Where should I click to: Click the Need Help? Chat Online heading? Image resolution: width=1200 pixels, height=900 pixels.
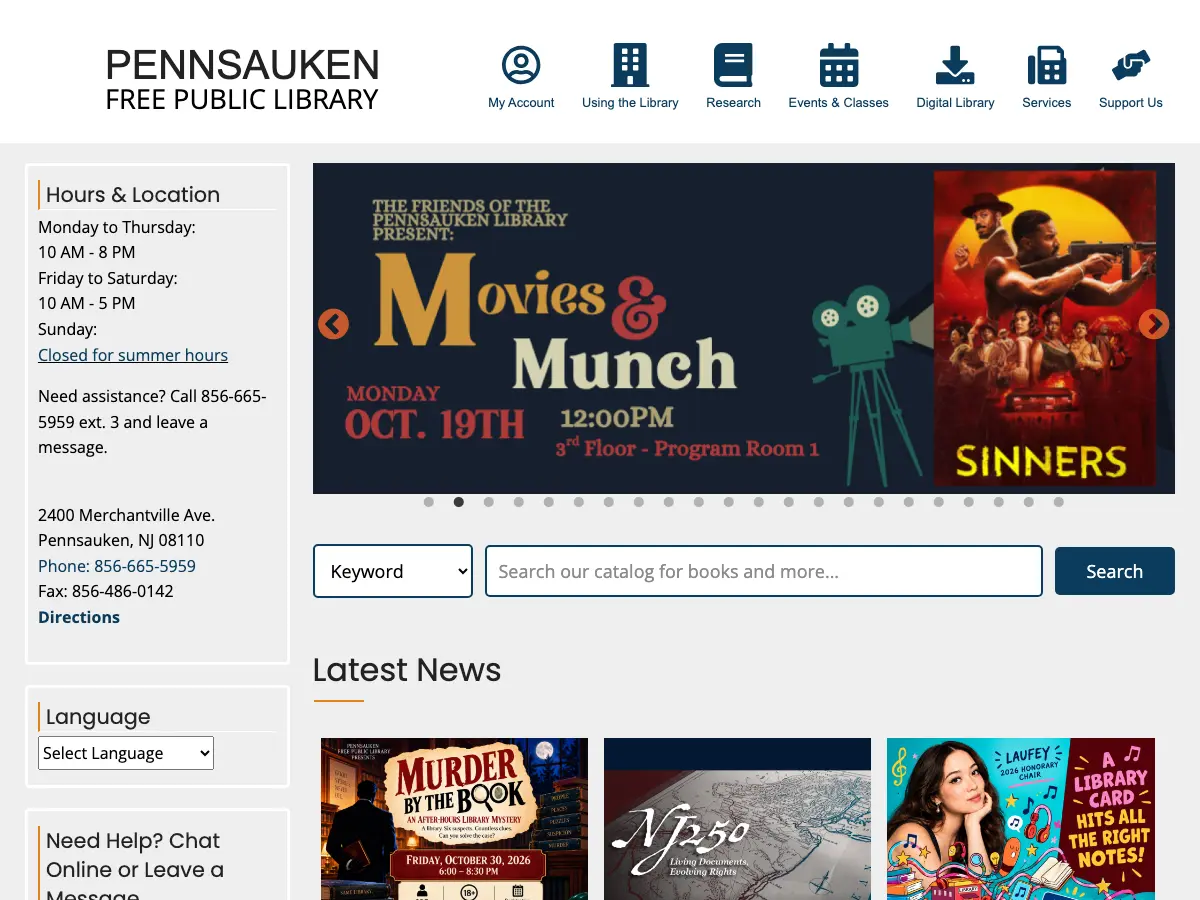pos(135,865)
